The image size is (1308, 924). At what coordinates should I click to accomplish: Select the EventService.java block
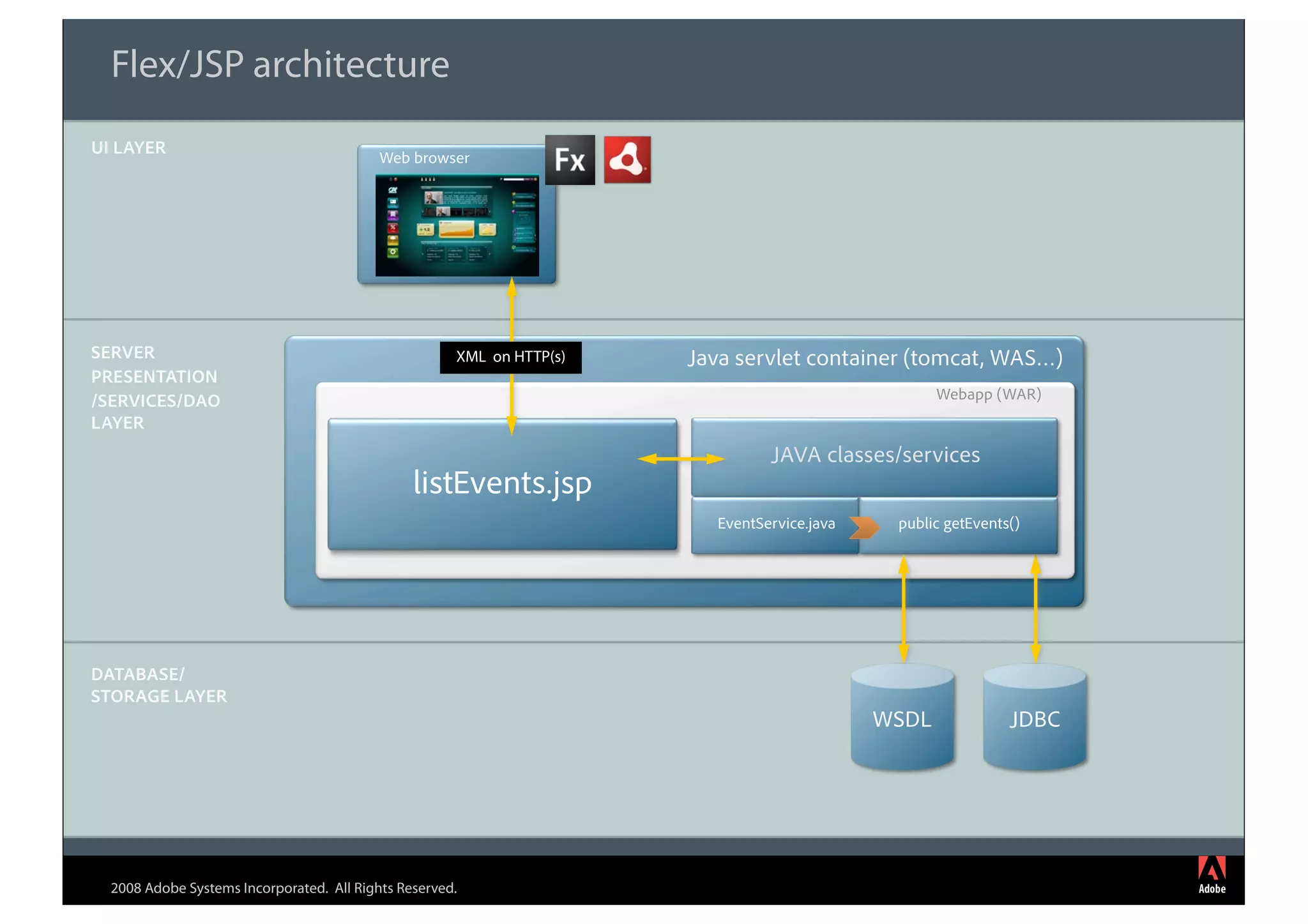click(x=775, y=524)
